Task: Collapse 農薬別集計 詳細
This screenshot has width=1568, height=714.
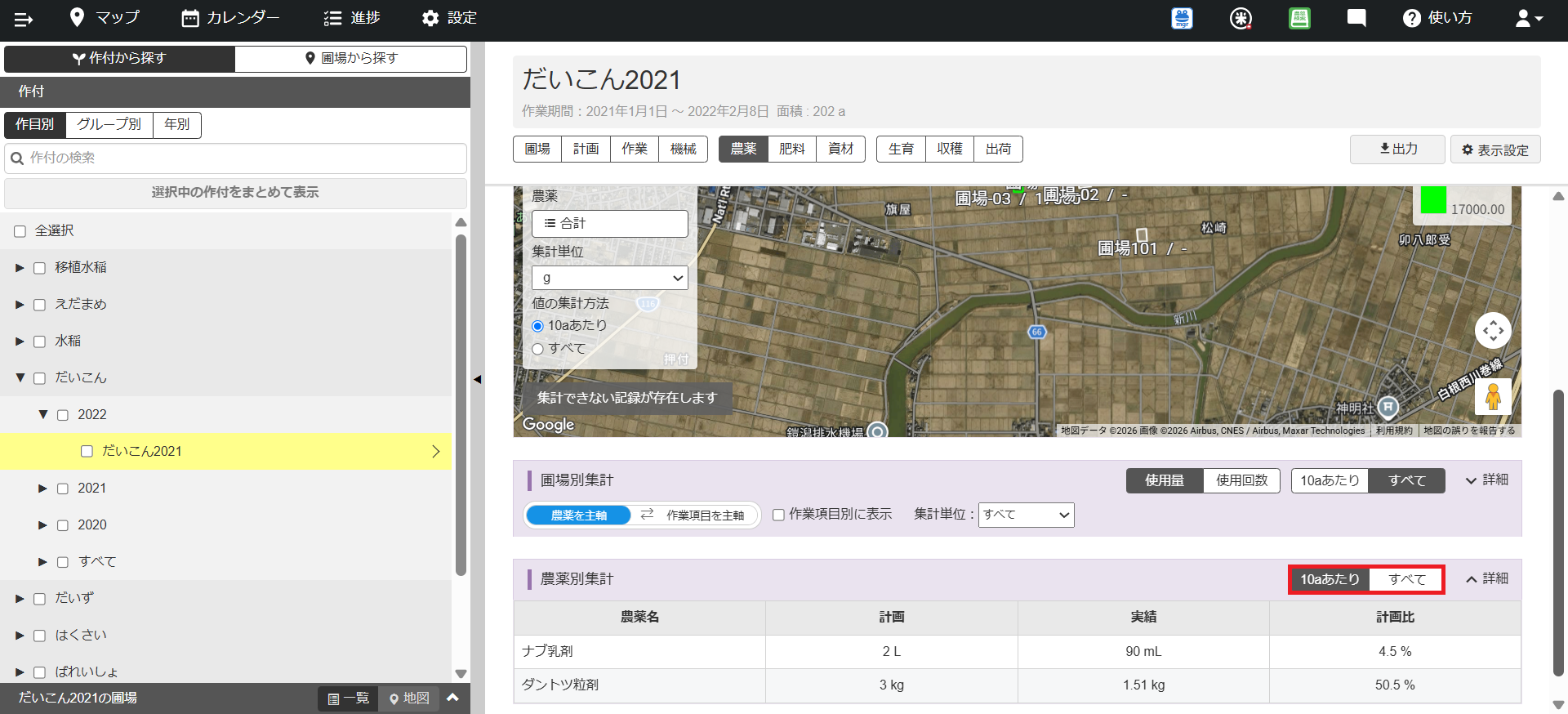Action: click(1487, 579)
